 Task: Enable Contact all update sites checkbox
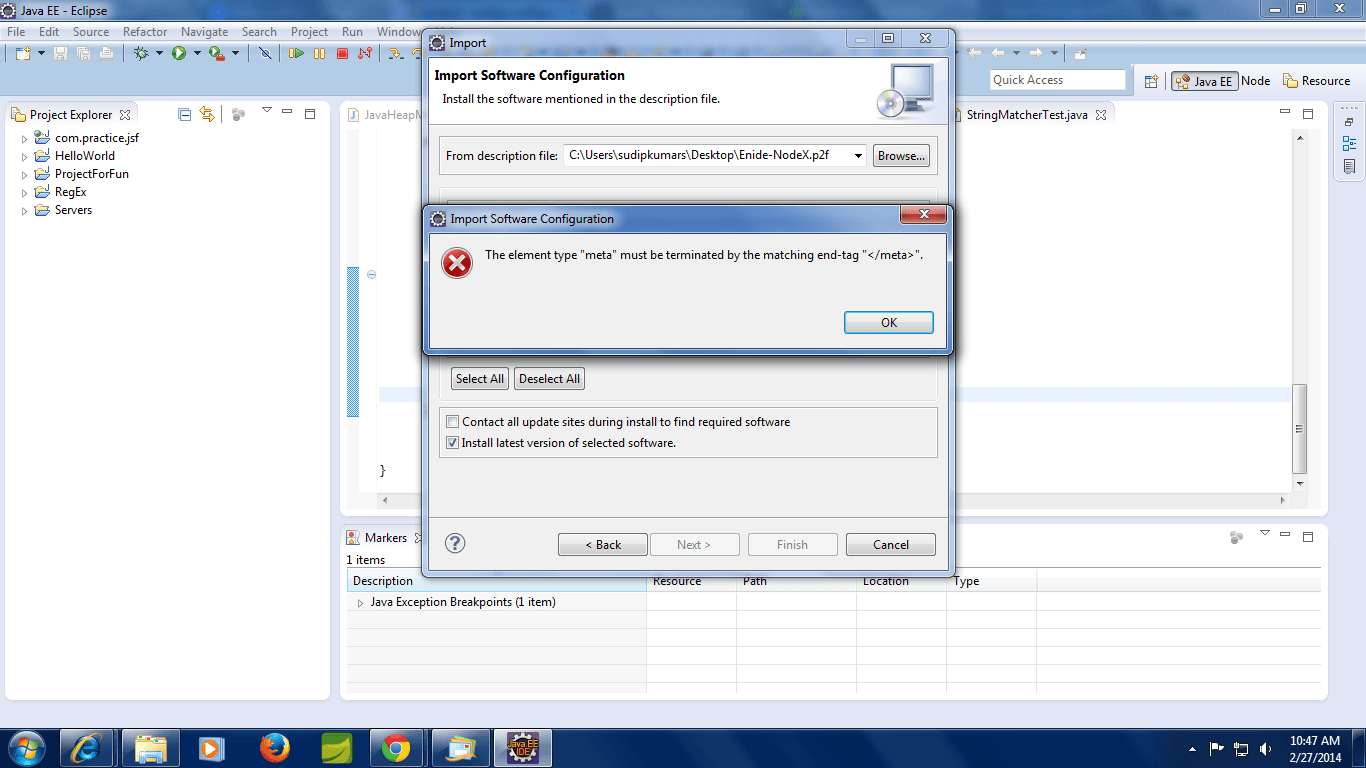click(x=453, y=422)
